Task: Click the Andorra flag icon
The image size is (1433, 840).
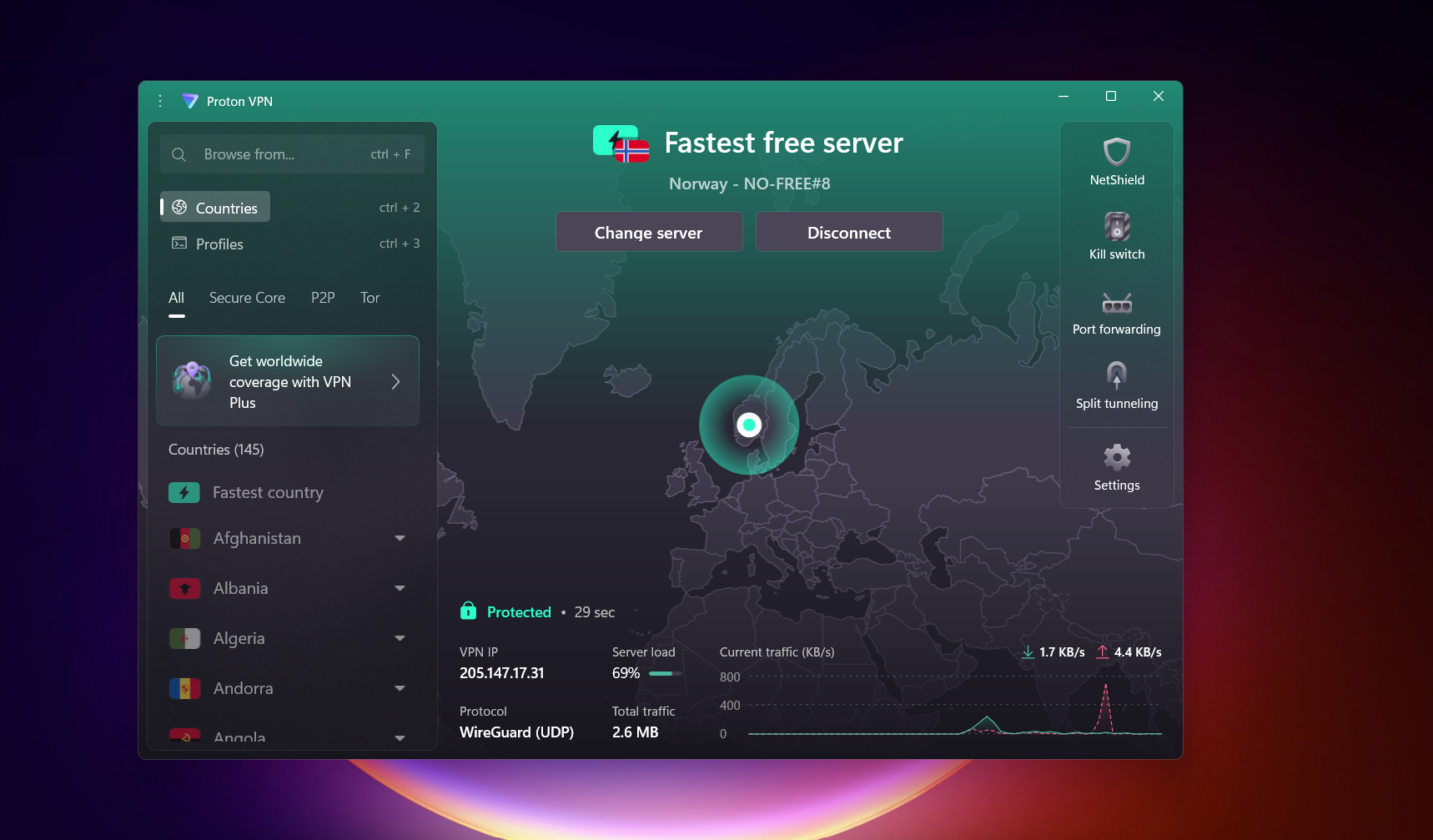Action: point(185,689)
